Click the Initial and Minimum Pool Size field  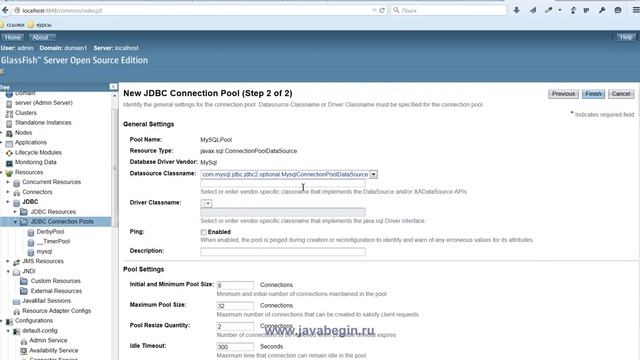235,285
